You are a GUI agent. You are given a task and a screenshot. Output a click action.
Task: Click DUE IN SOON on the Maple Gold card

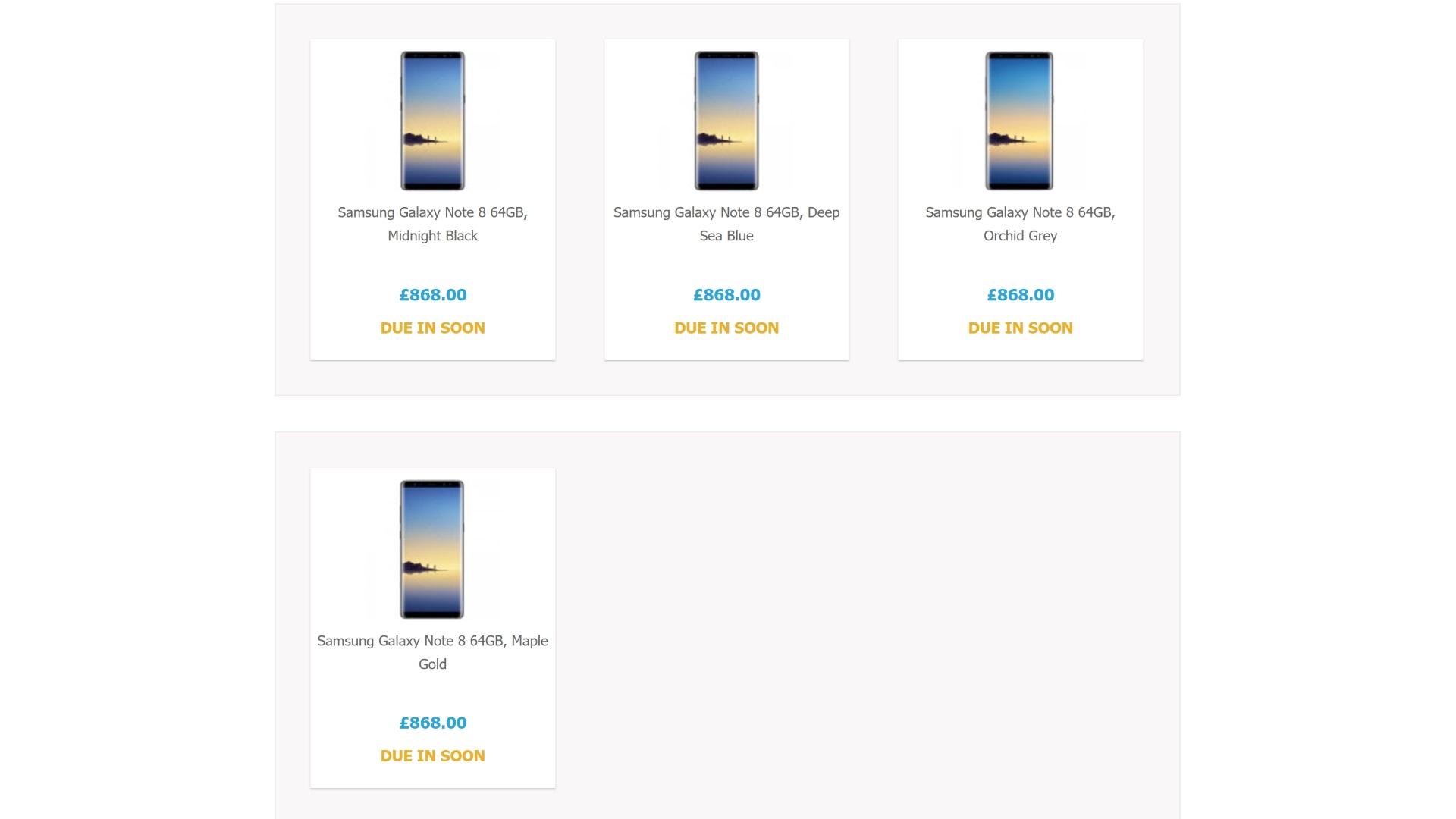[433, 756]
